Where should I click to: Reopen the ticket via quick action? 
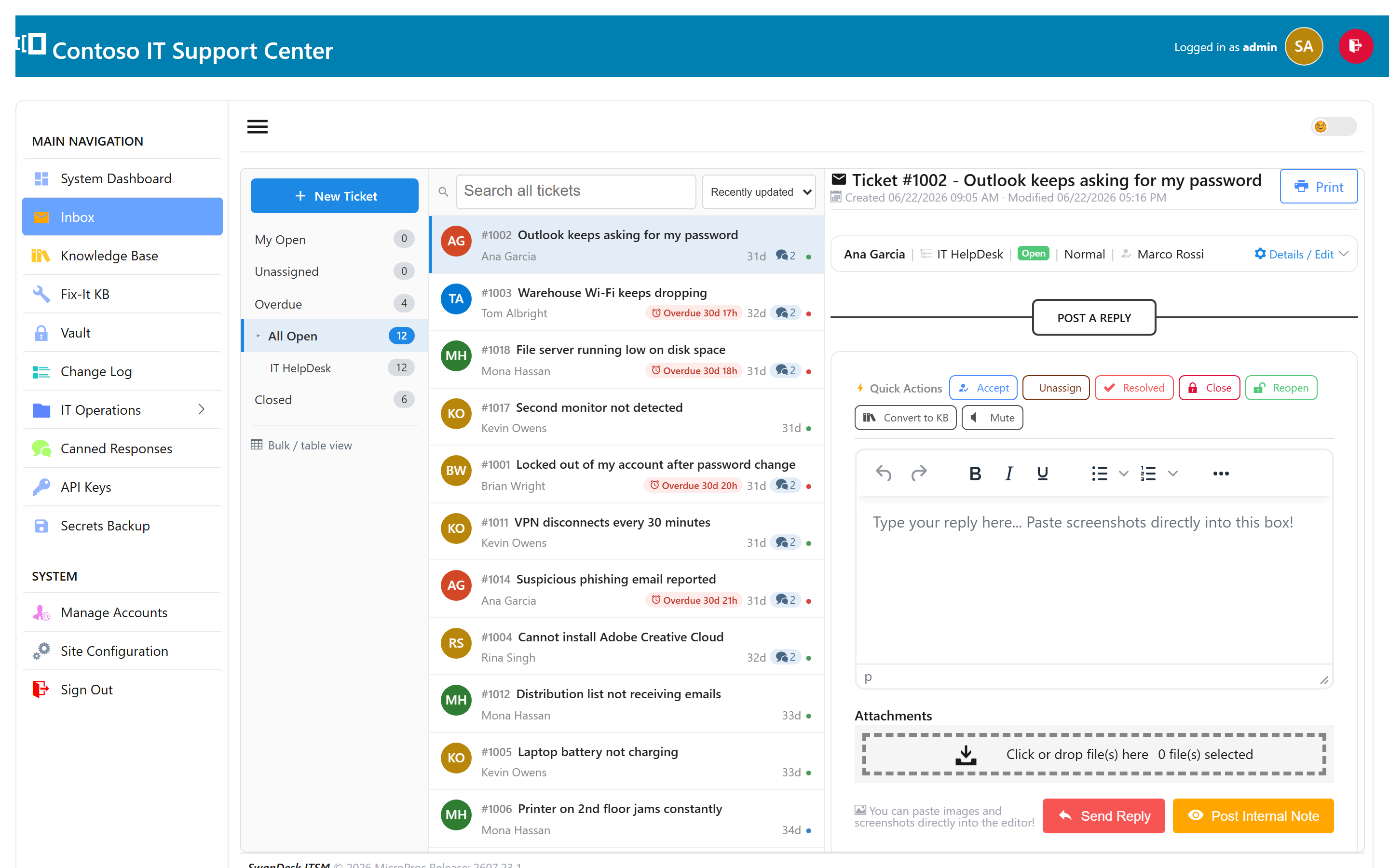coord(1281,388)
